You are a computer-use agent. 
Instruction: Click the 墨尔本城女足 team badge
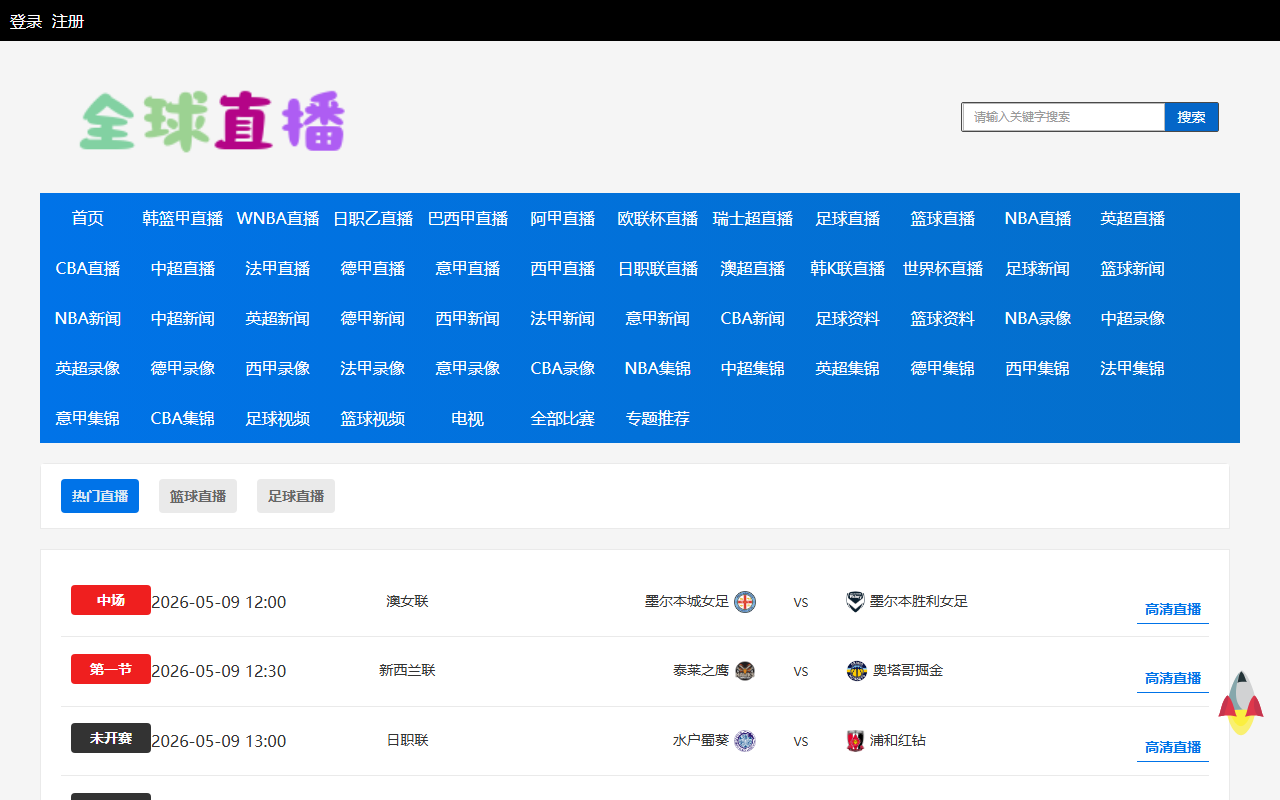pos(745,602)
